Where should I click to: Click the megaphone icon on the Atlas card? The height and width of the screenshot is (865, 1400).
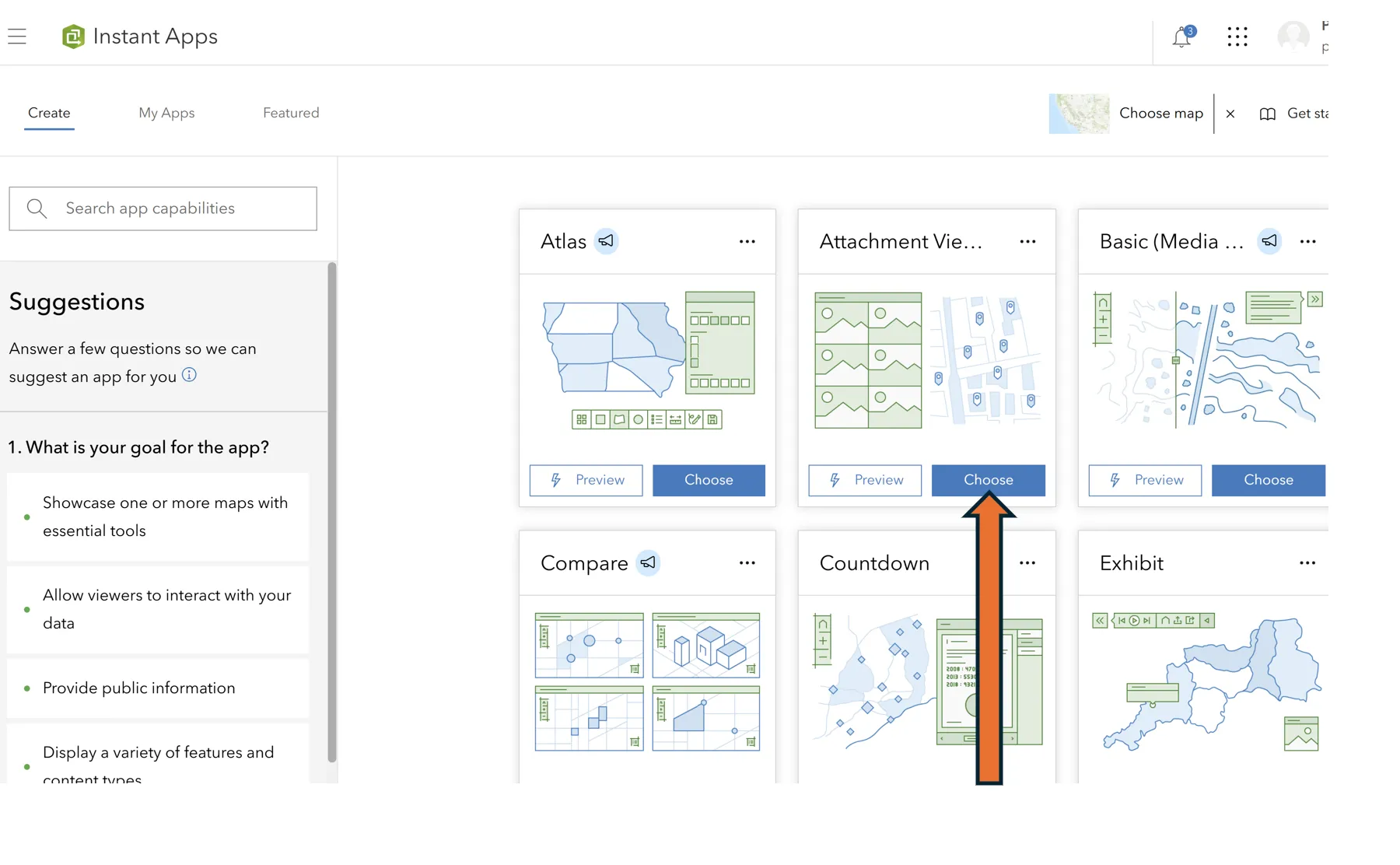click(607, 241)
